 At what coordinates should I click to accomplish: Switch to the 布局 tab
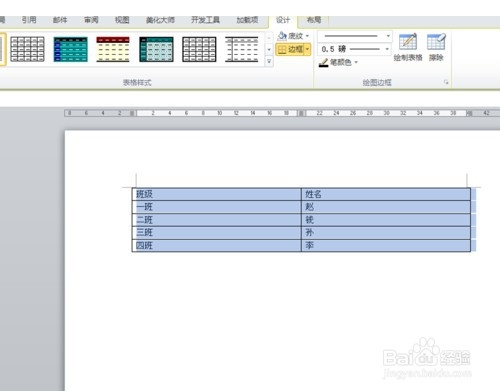314,20
